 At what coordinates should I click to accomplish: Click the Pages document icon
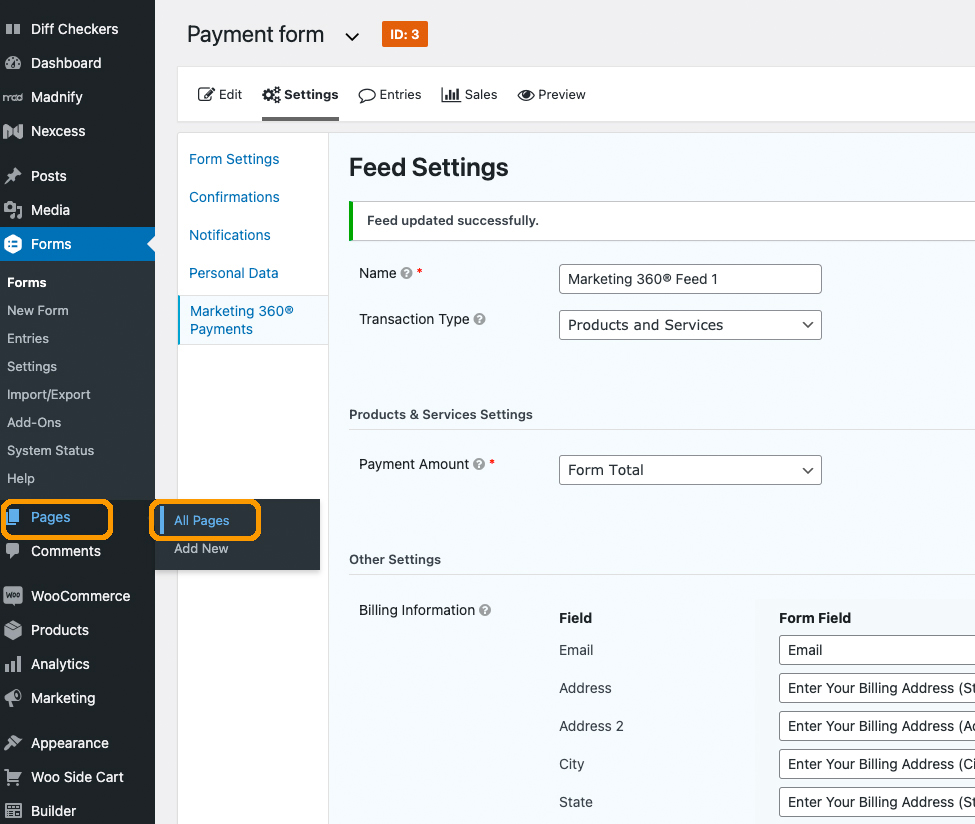coord(13,517)
